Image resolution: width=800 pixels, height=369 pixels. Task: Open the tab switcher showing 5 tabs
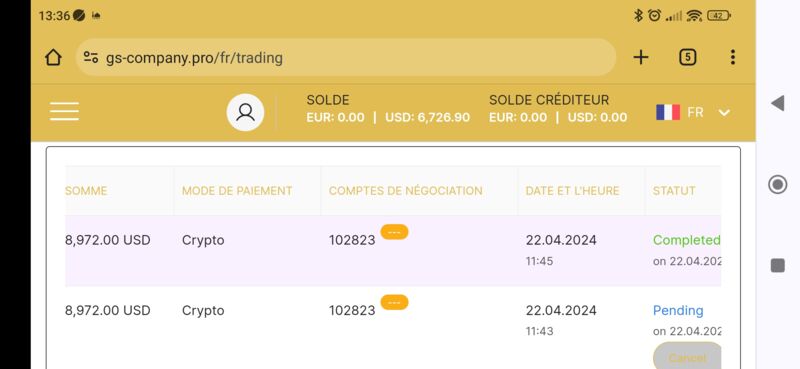click(x=688, y=57)
